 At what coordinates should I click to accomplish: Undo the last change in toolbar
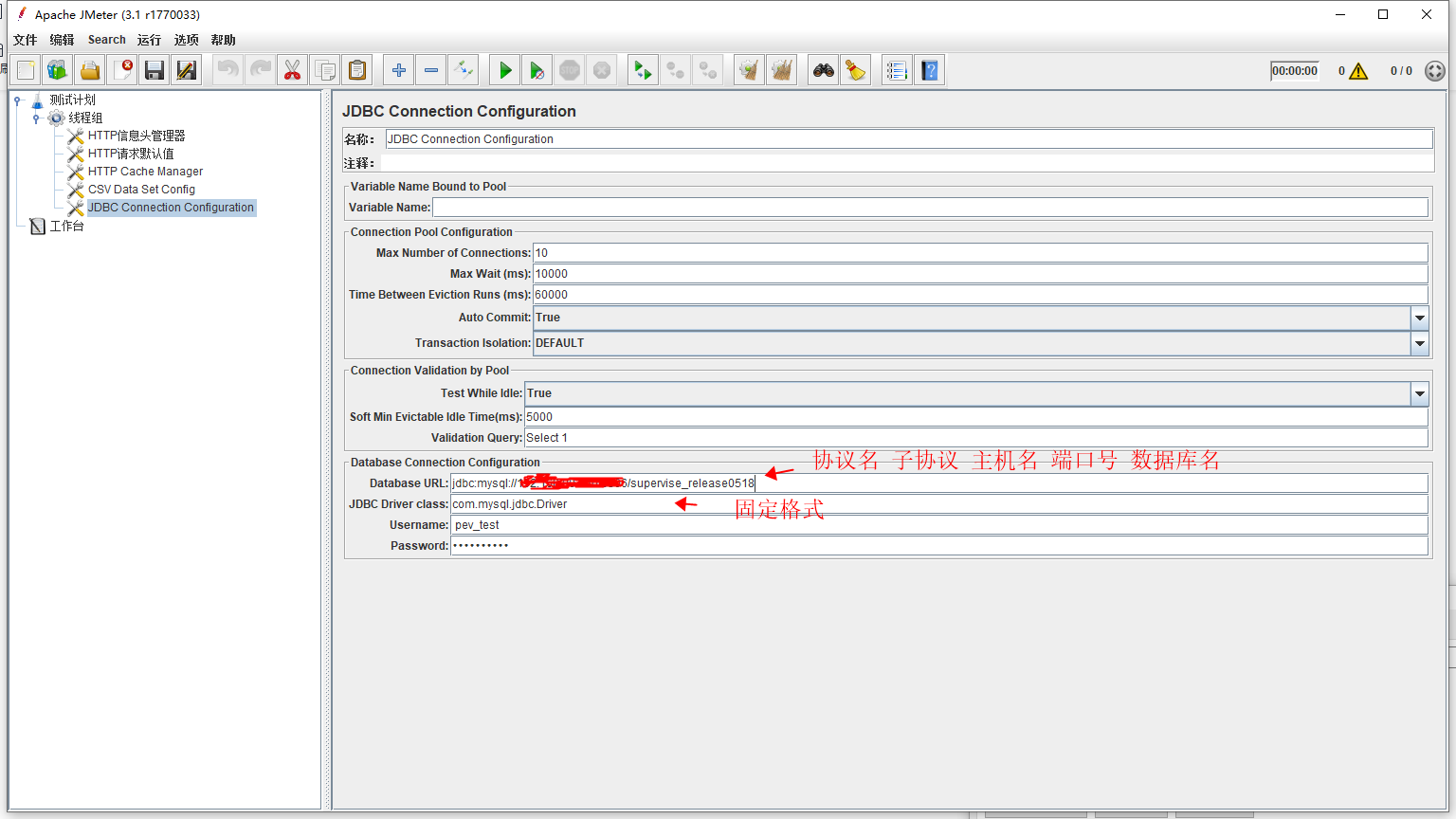[x=227, y=70]
